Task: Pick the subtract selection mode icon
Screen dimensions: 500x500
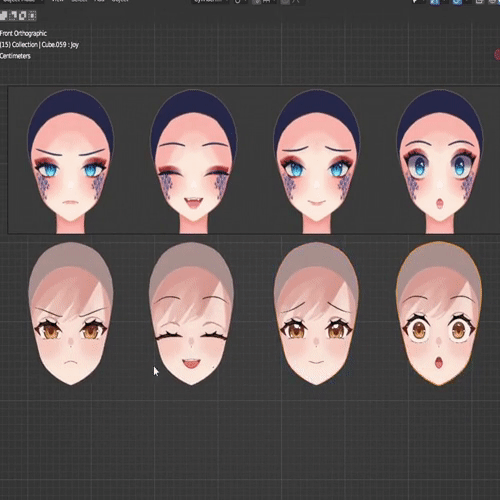Action: click(23, 15)
